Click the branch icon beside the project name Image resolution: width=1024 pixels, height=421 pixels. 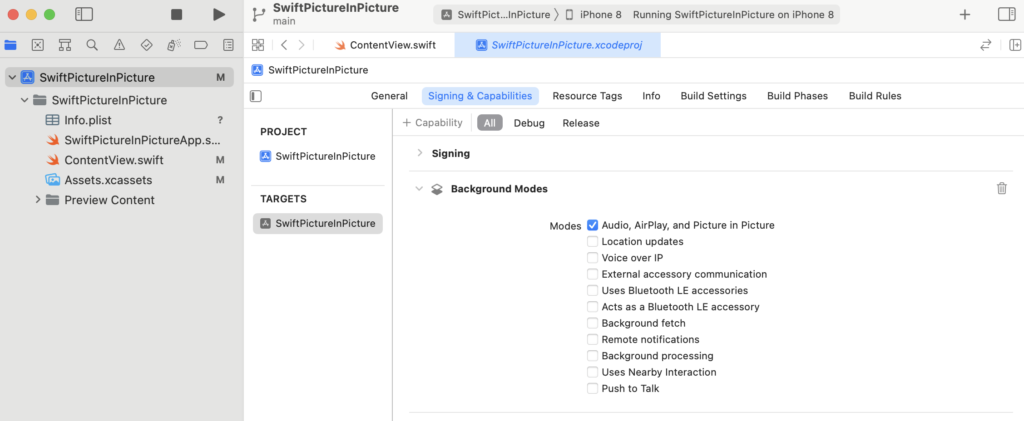click(259, 14)
